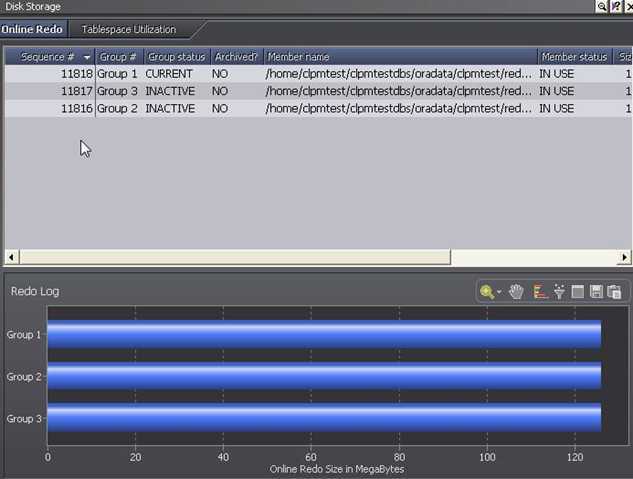Click member name path in Group 1 row
The width and height of the screenshot is (633, 479).
pos(398,74)
